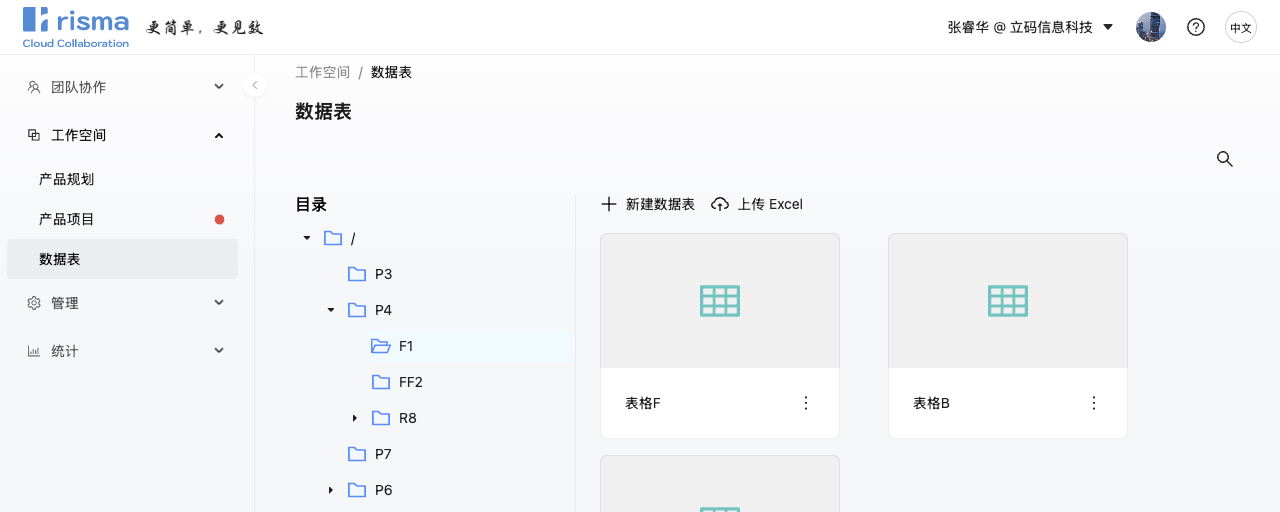The height and width of the screenshot is (512, 1280).
Task: Click the 统计 chart icon
Action: (x=34, y=351)
